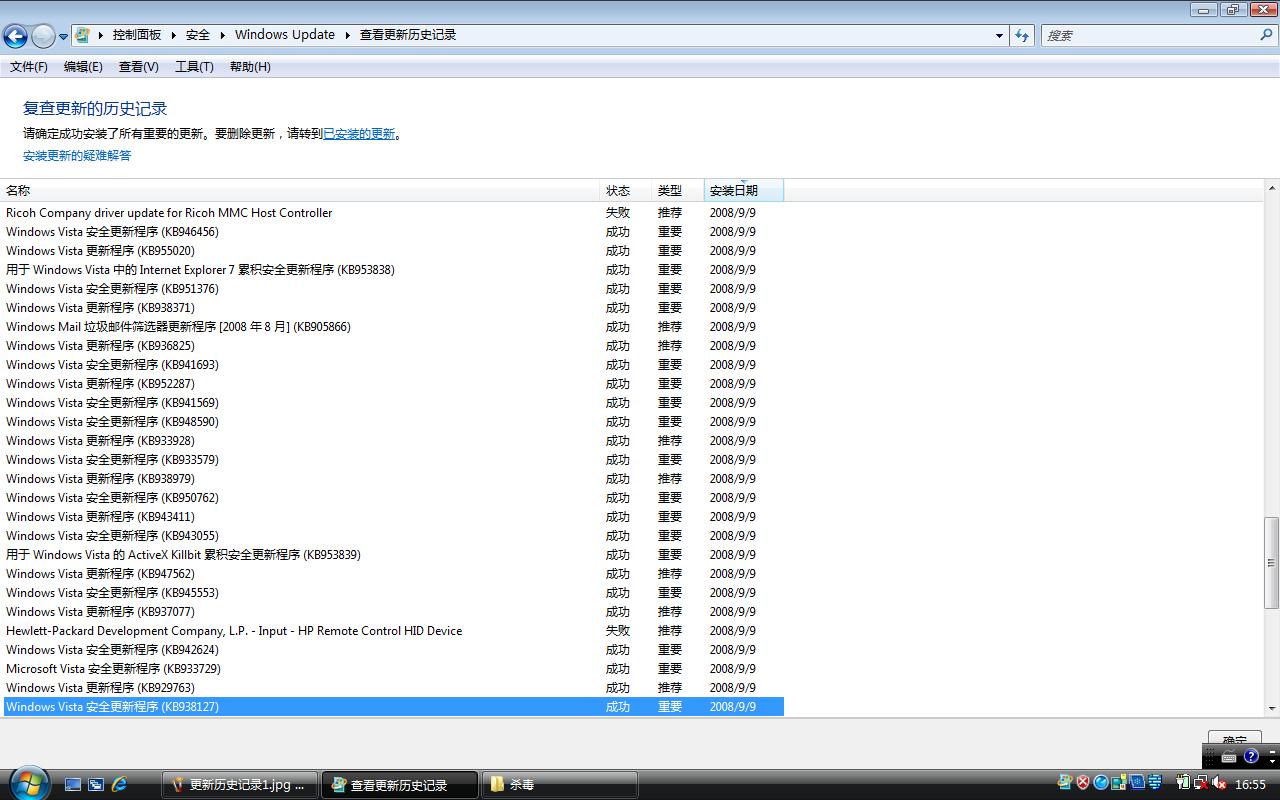
Task: Select the KB948590 security update row
Action: point(392,422)
